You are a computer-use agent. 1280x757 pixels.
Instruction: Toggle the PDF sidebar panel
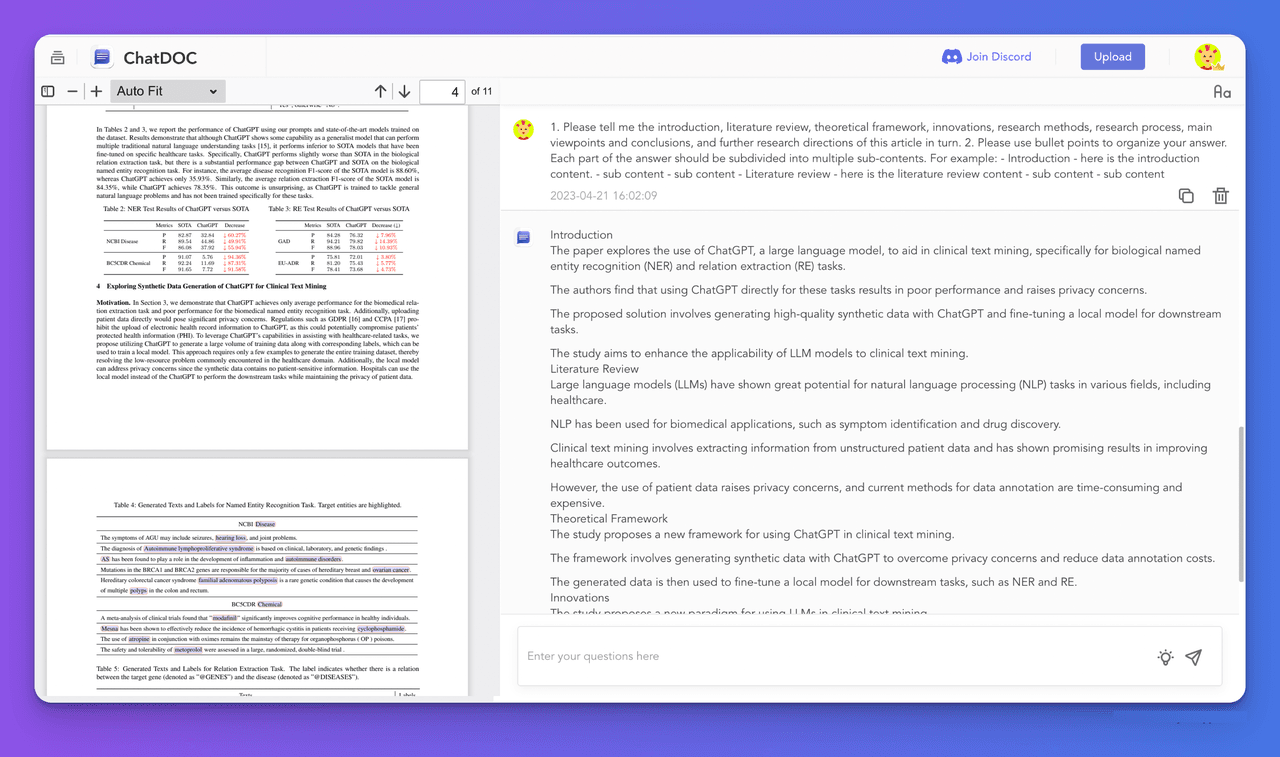click(x=48, y=91)
